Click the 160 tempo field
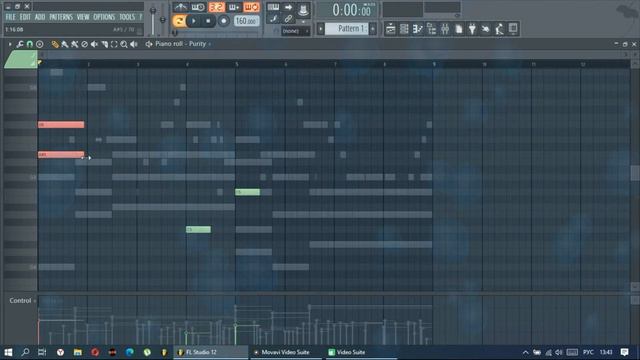The height and width of the screenshot is (360, 640). point(246,21)
